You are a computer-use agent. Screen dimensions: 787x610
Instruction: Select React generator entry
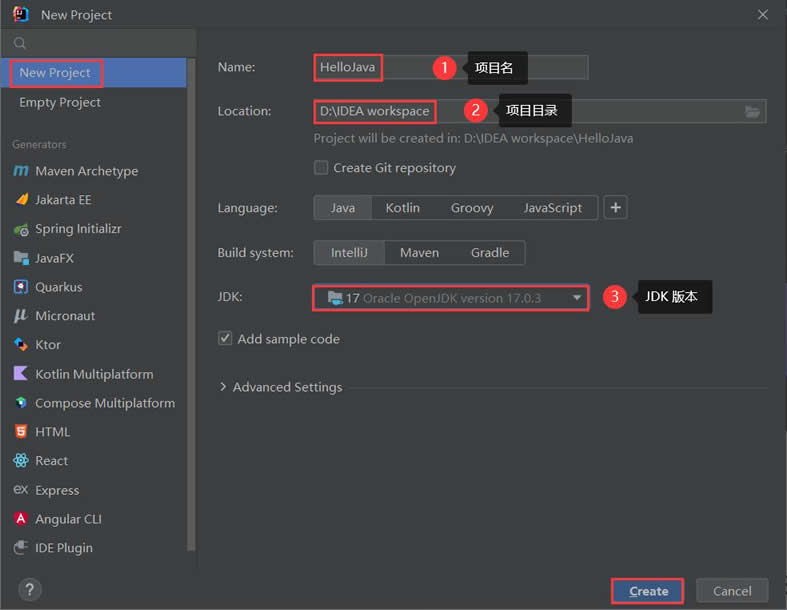coord(93,461)
